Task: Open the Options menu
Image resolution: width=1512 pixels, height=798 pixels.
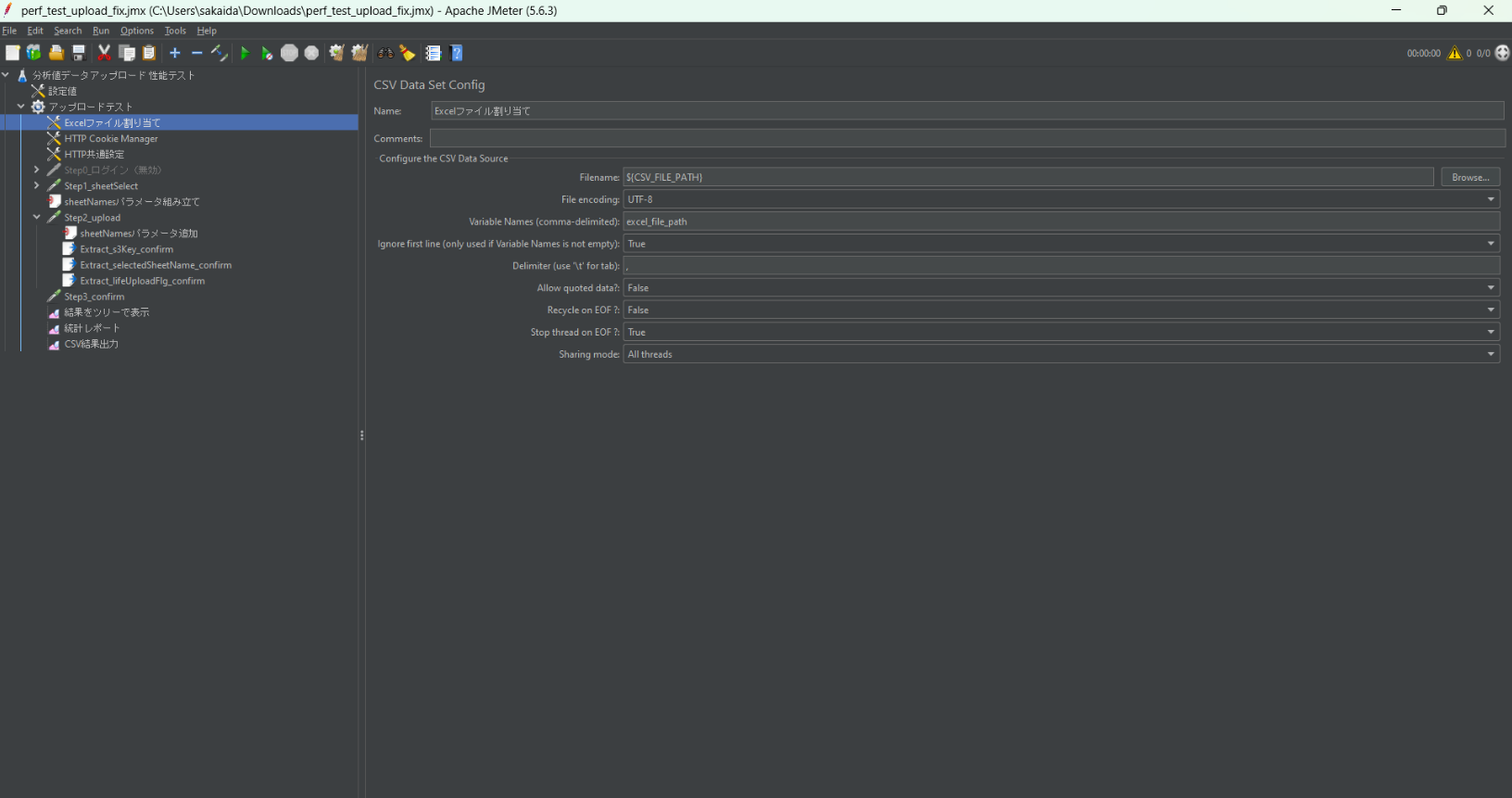Action: (136, 31)
